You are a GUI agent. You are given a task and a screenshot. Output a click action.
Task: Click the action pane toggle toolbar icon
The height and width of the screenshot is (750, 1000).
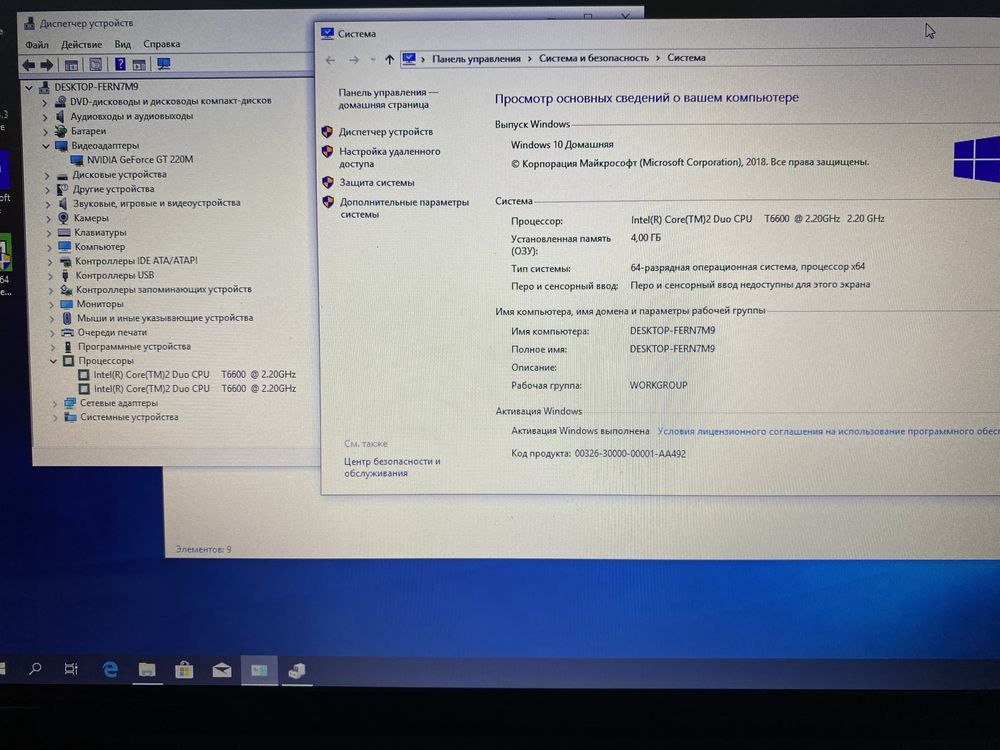click(139, 64)
